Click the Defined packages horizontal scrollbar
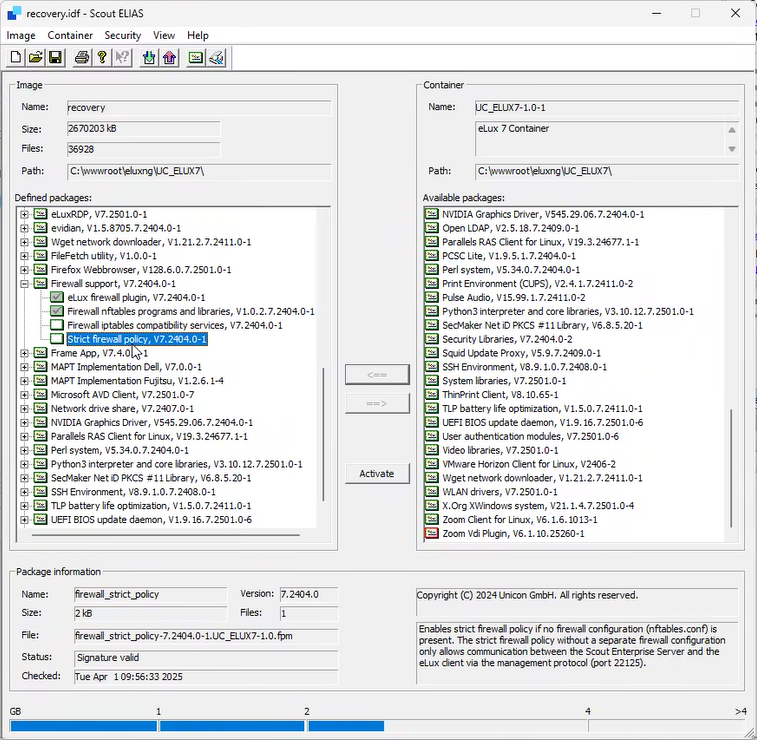757x740 pixels. point(166,535)
